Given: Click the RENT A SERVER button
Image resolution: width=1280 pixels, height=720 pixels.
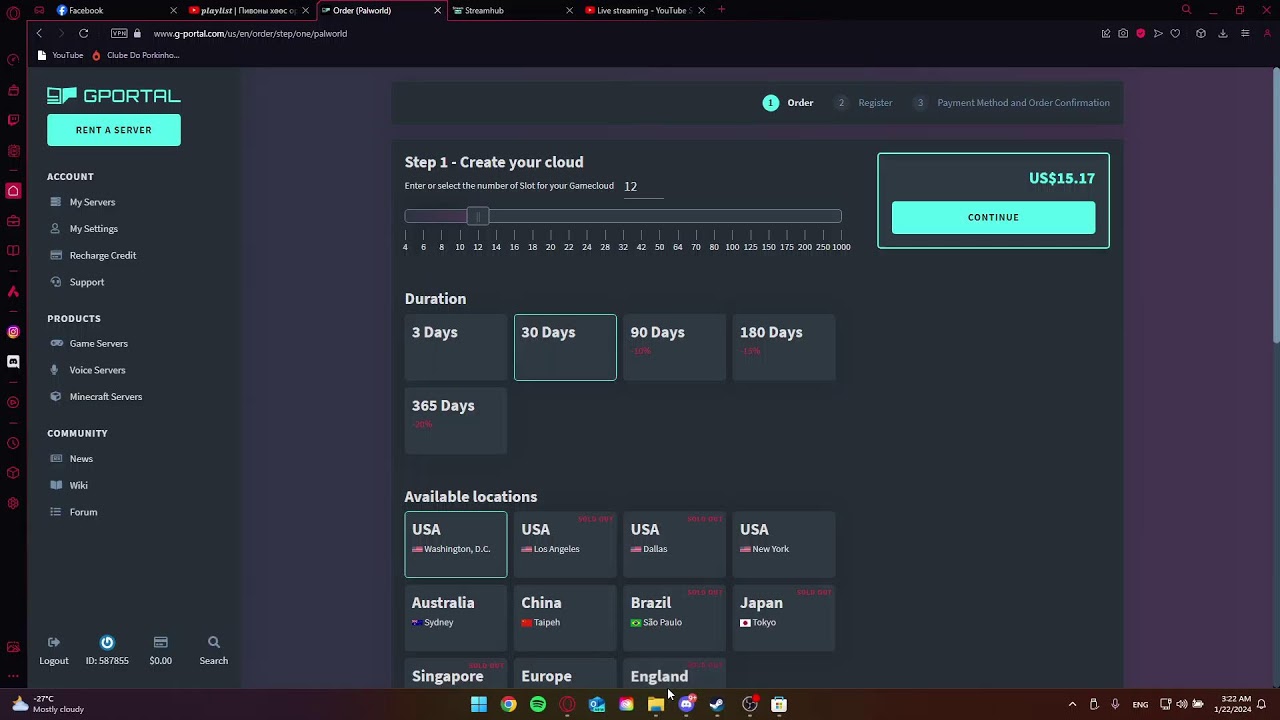Looking at the screenshot, I should click(114, 130).
